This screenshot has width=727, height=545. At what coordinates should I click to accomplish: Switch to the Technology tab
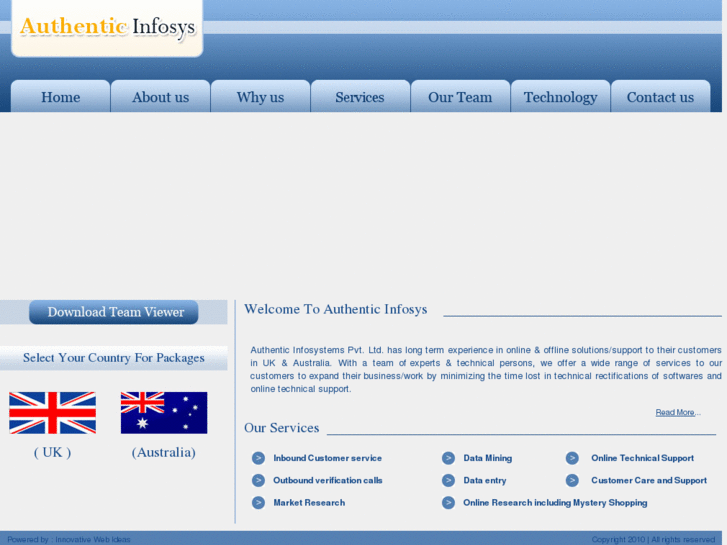click(561, 96)
